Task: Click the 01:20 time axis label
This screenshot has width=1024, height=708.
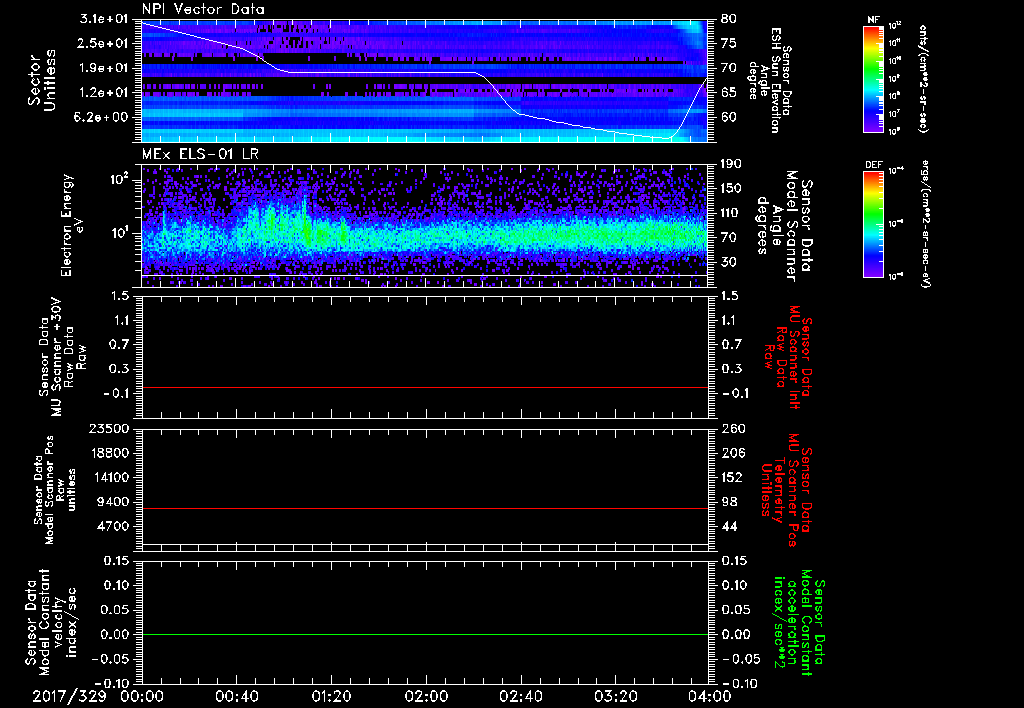Action: (x=331, y=696)
